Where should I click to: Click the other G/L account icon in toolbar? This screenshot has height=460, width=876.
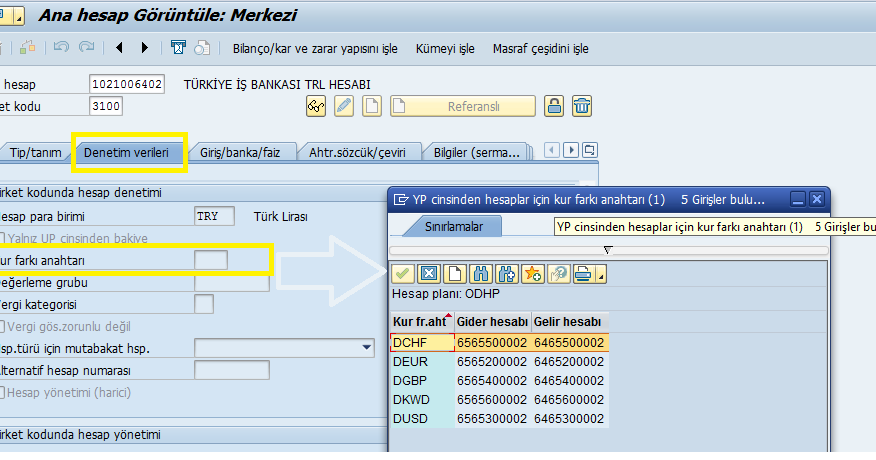(x=27, y=48)
